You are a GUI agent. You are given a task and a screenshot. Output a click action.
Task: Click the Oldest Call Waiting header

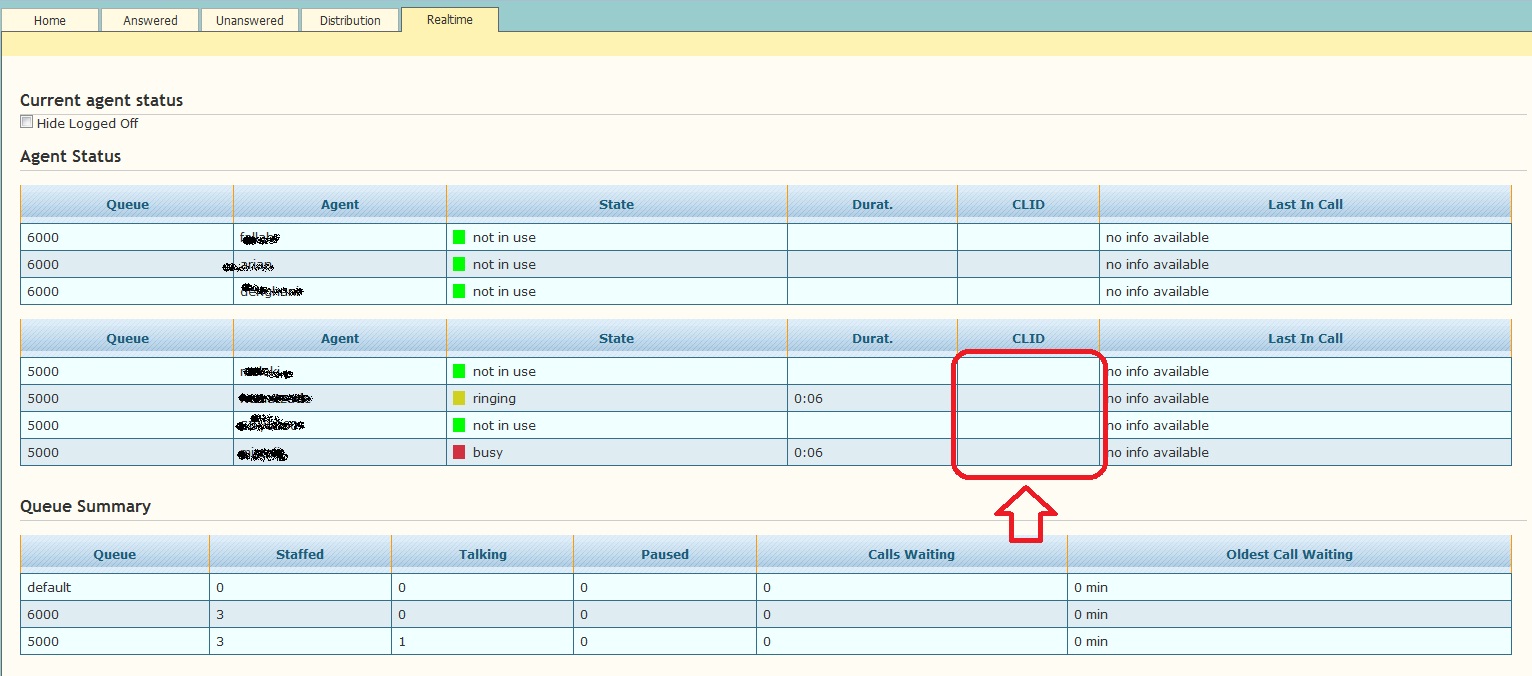[1289, 554]
